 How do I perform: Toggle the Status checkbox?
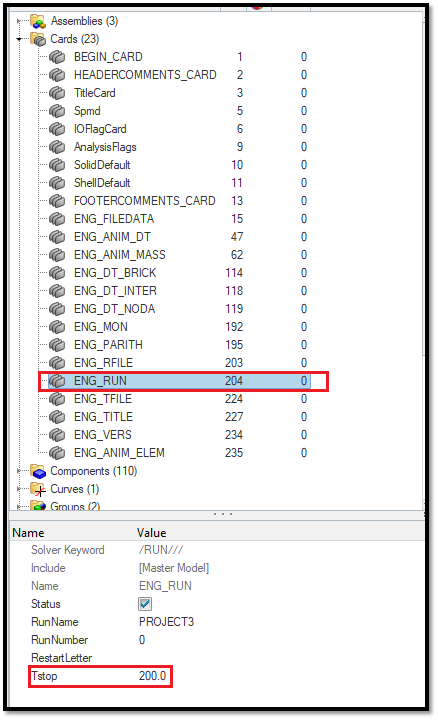[145, 604]
